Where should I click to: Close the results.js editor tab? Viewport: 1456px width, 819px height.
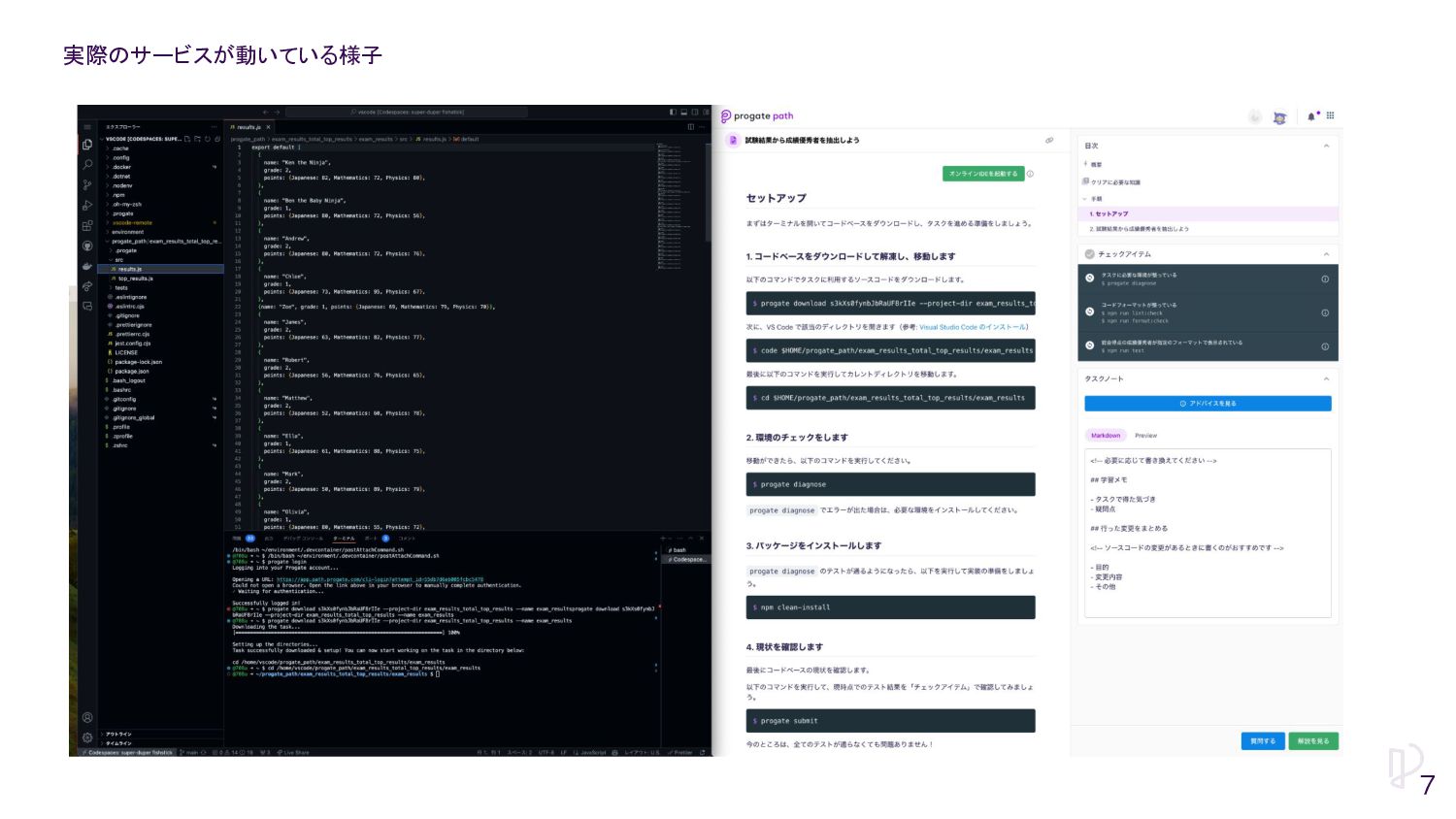point(269,127)
